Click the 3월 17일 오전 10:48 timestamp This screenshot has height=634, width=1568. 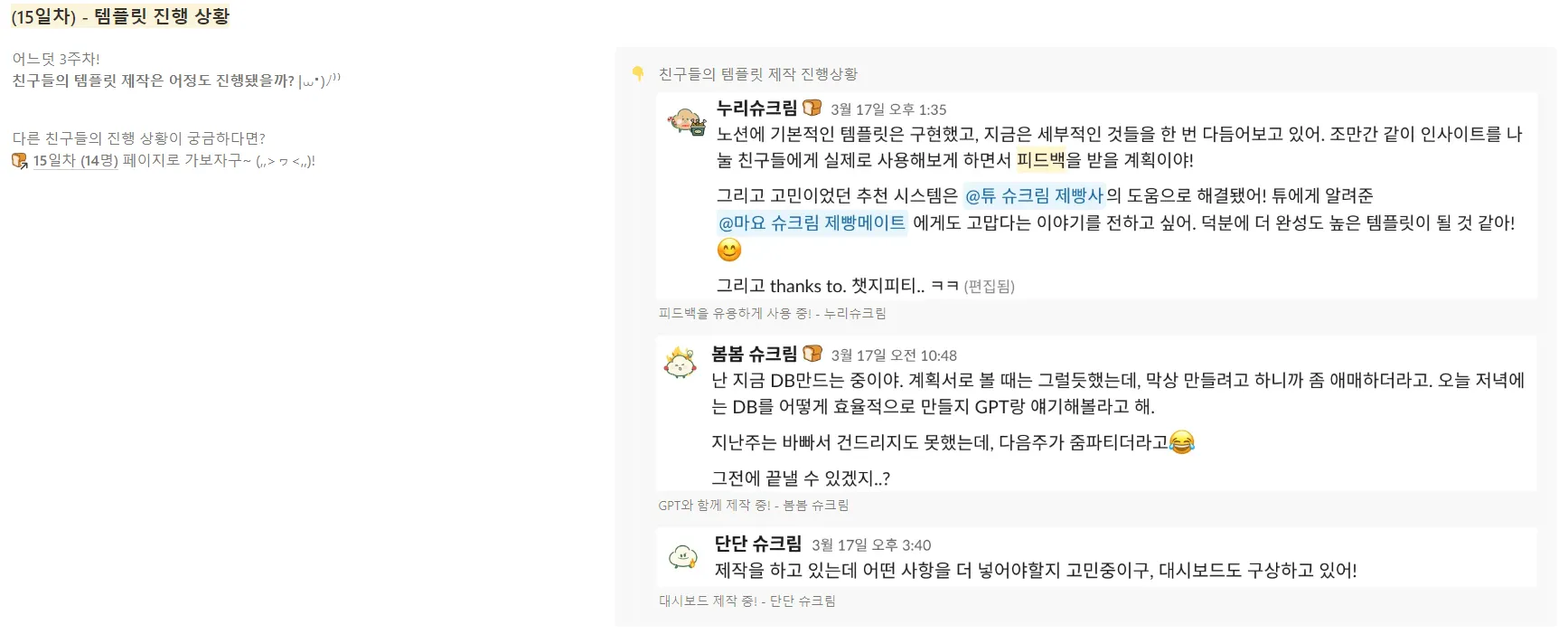(894, 355)
